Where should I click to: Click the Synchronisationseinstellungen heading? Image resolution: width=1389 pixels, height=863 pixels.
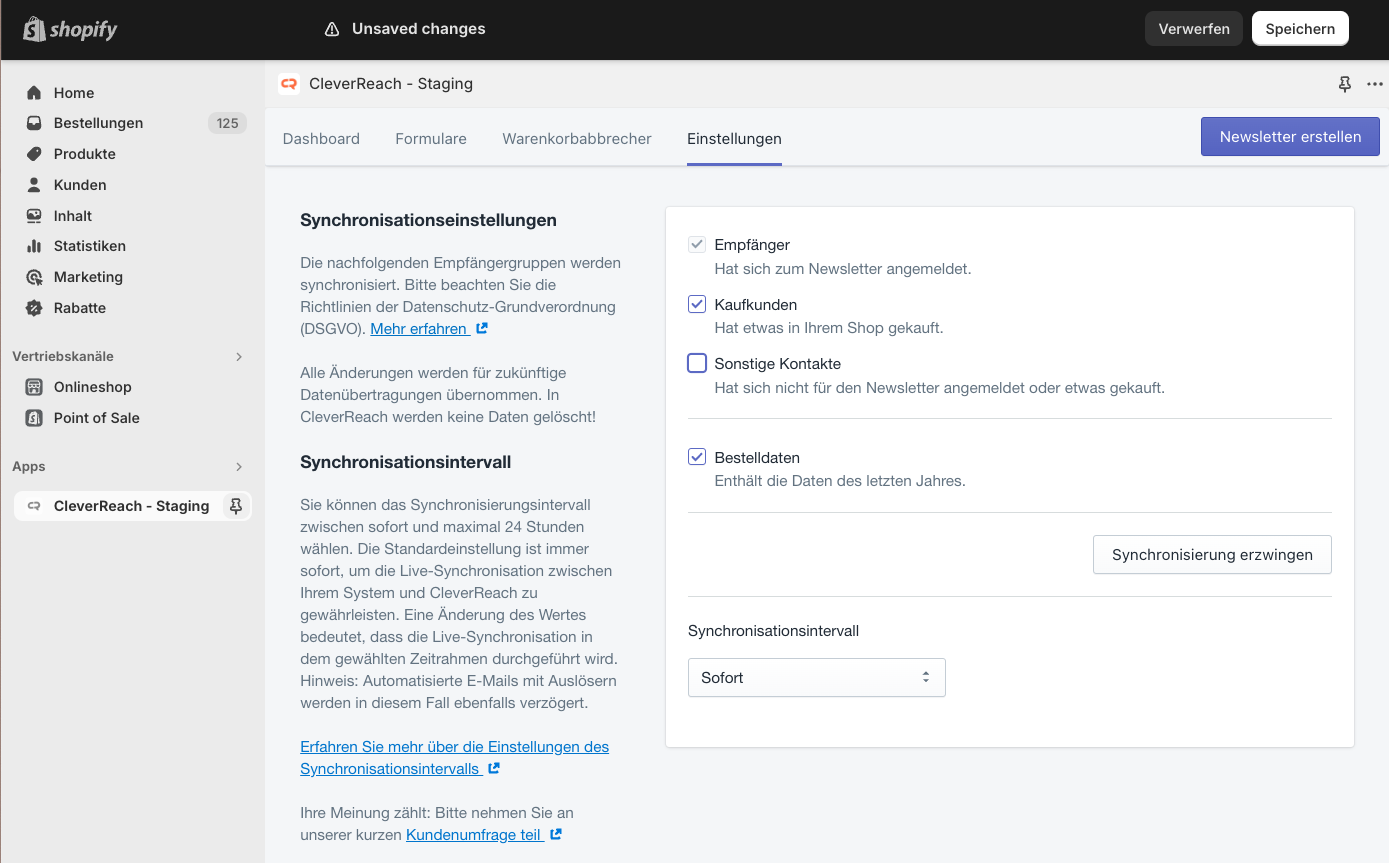pos(428,220)
